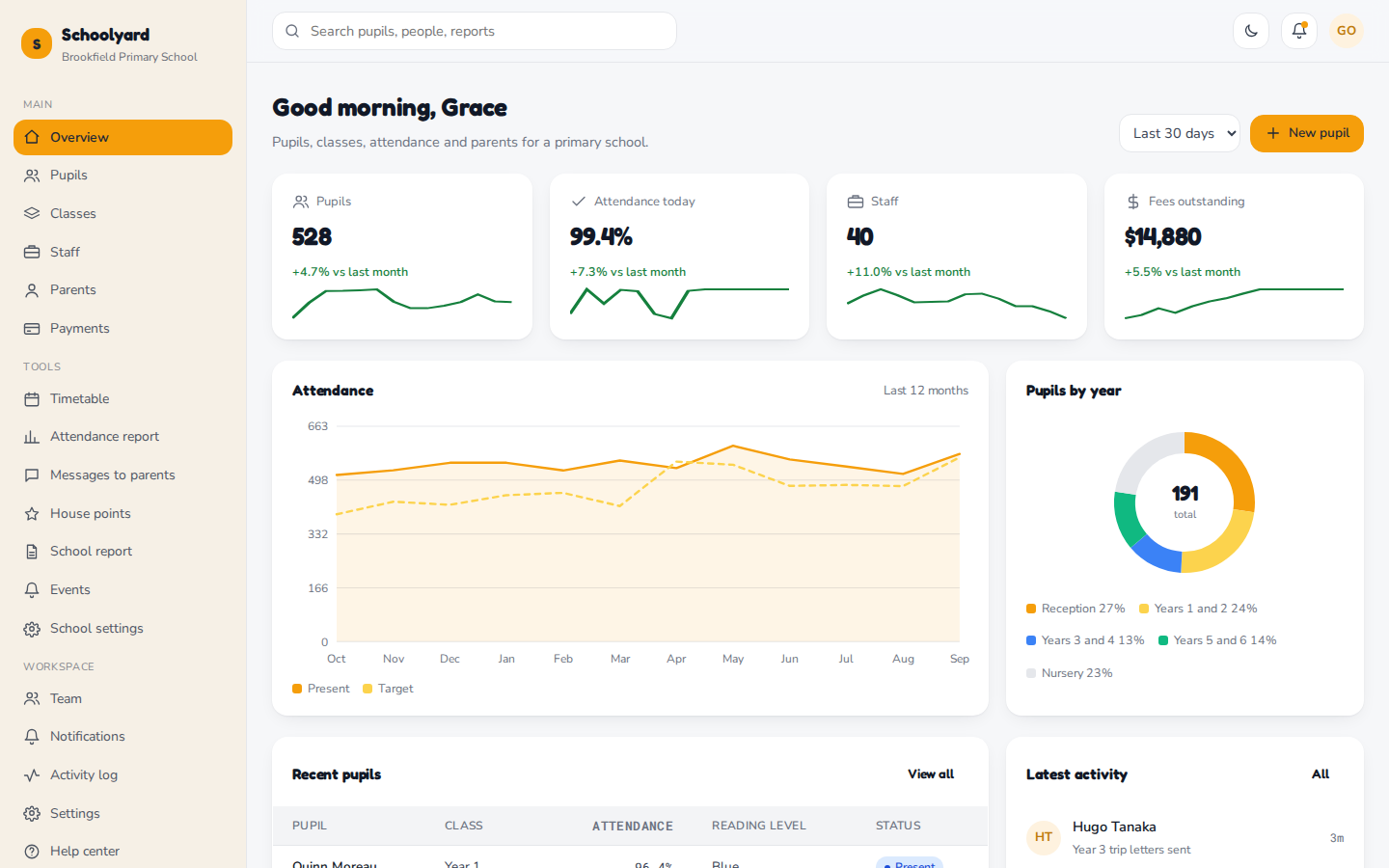The height and width of the screenshot is (868, 1389).
Task: Click All in Latest activity
Action: (x=1321, y=773)
